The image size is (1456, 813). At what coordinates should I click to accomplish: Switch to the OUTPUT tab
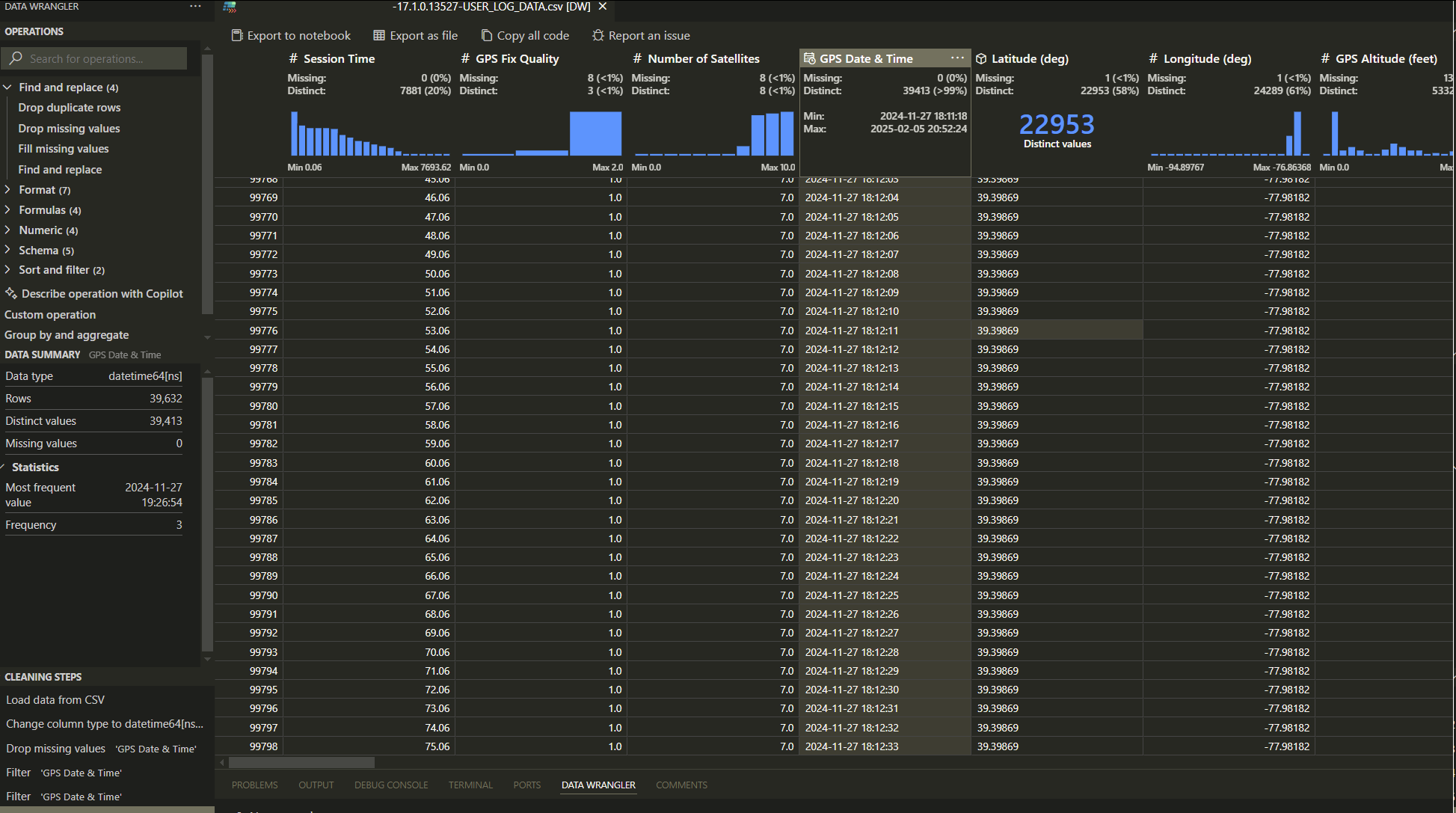click(x=316, y=785)
